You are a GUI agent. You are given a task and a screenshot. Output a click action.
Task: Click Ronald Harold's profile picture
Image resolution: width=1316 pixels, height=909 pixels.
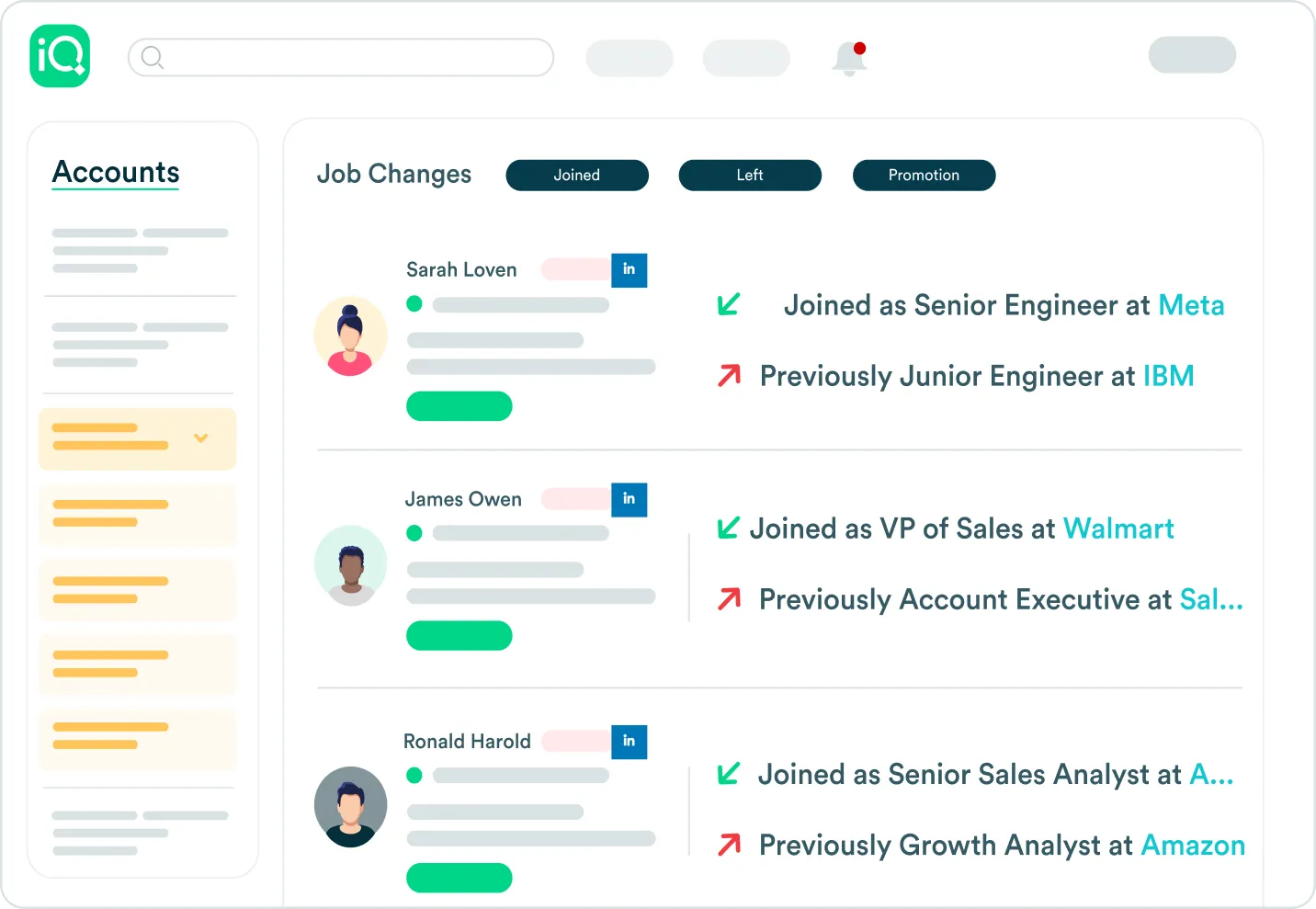tap(350, 807)
